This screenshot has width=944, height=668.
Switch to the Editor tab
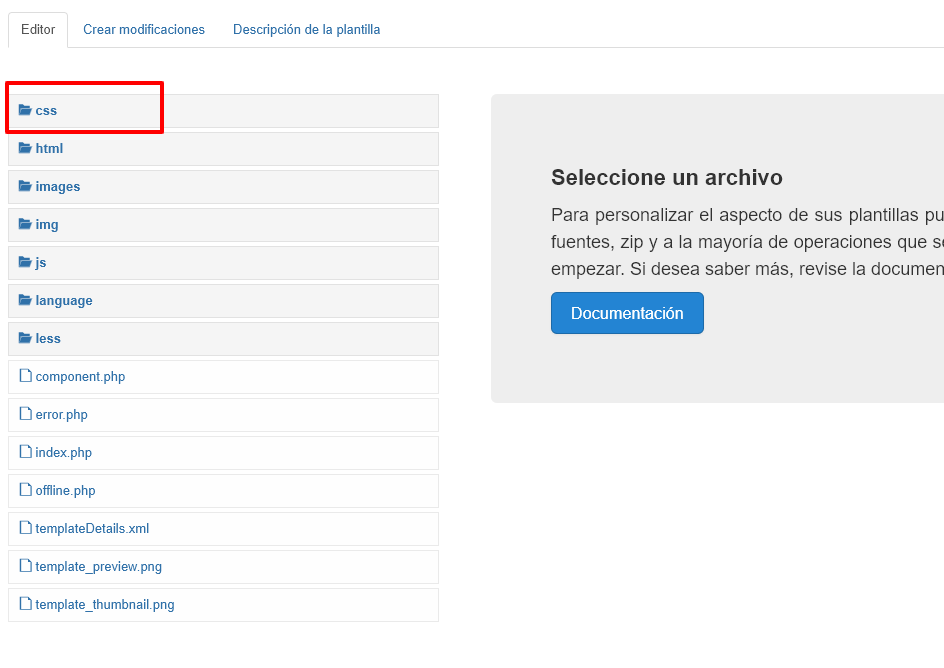[38, 29]
